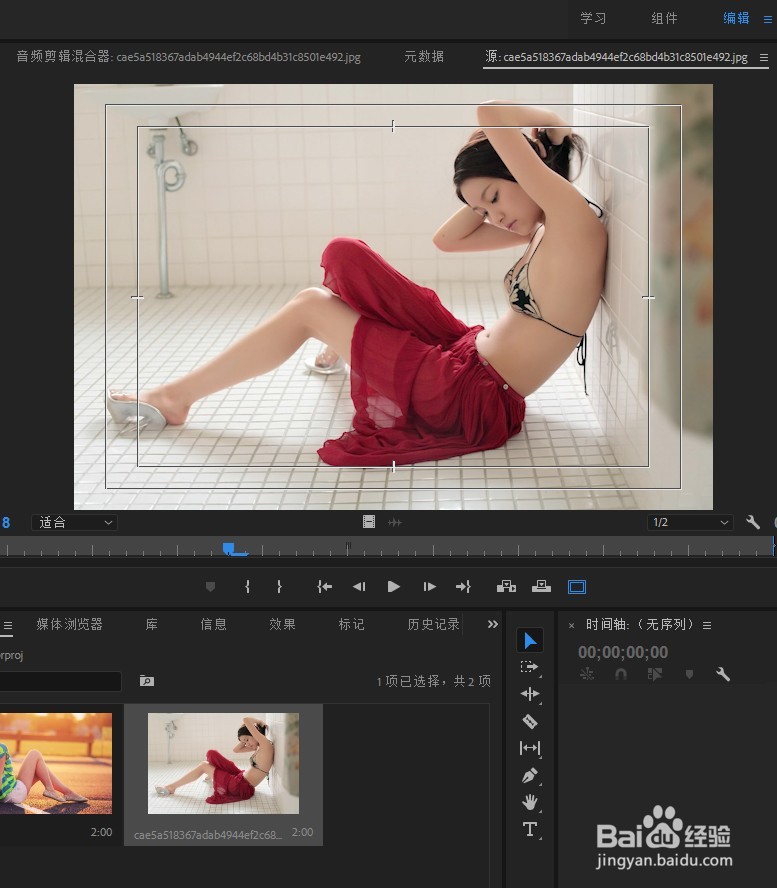Viewport: 777px width, 888px height.
Task: Expand hidden panel tabs chevron
Action: click(x=493, y=624)
